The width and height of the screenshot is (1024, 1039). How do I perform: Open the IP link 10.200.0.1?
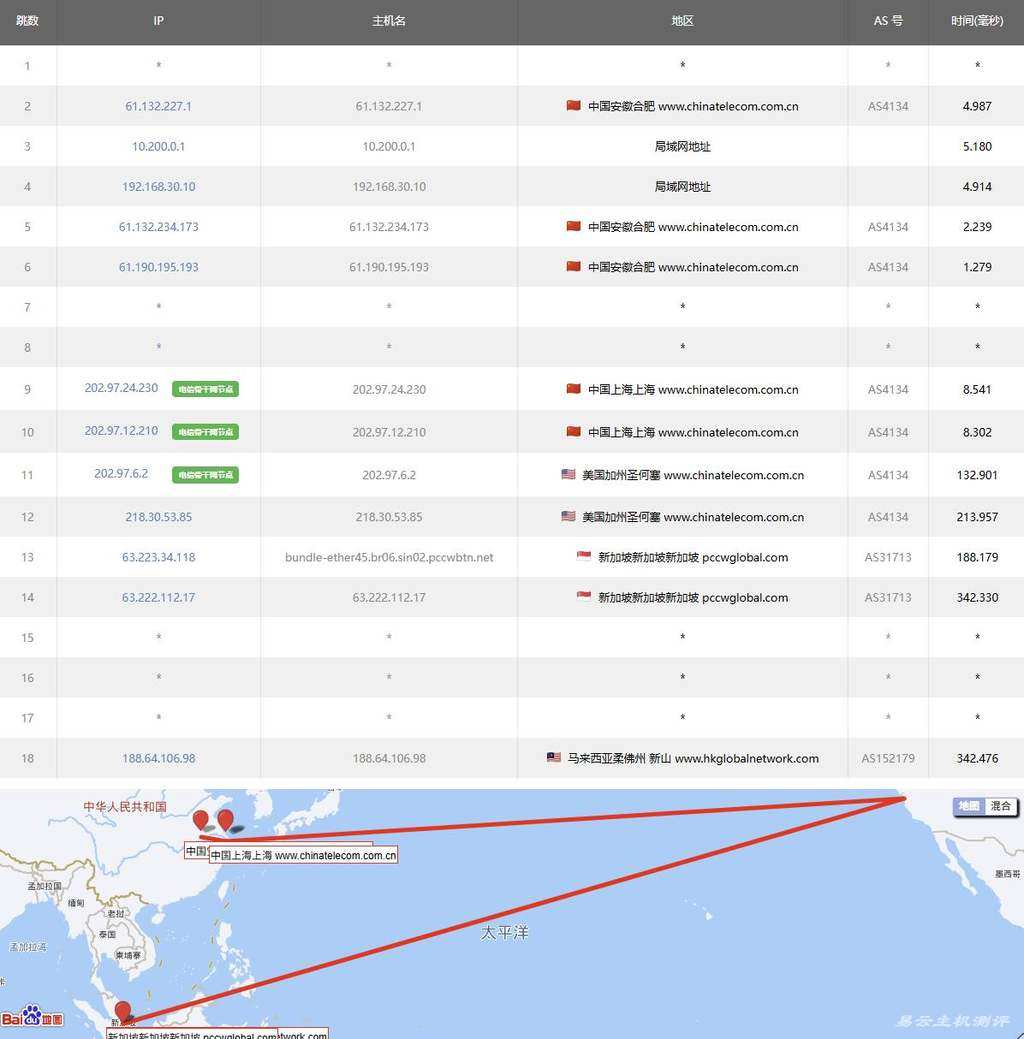point(158,146)
